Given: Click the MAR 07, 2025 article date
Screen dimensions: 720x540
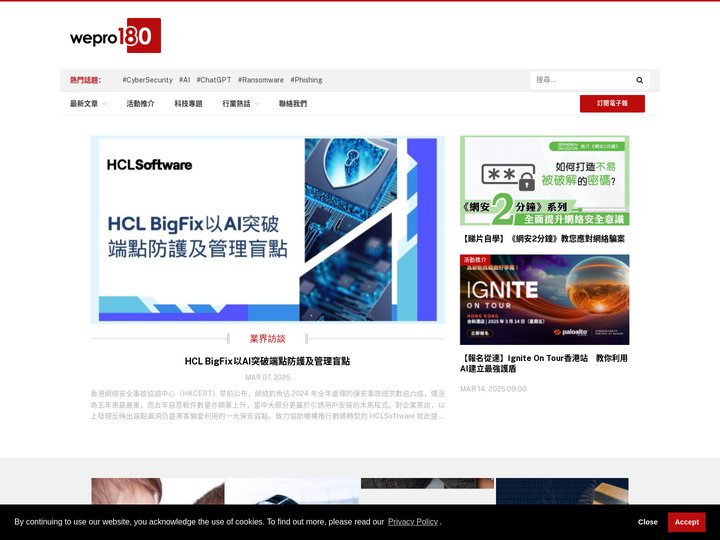Looking at the screenshot, I should pyautogui.click(x=268, y=377).
